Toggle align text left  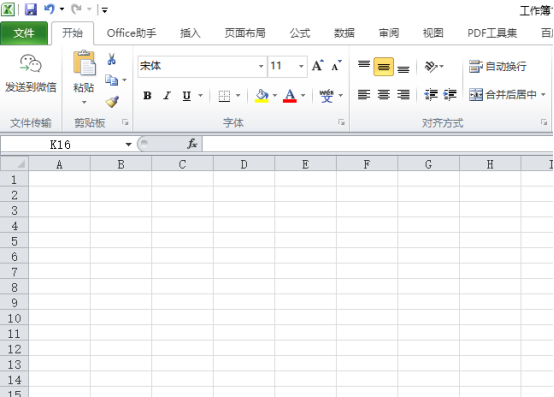364,95
